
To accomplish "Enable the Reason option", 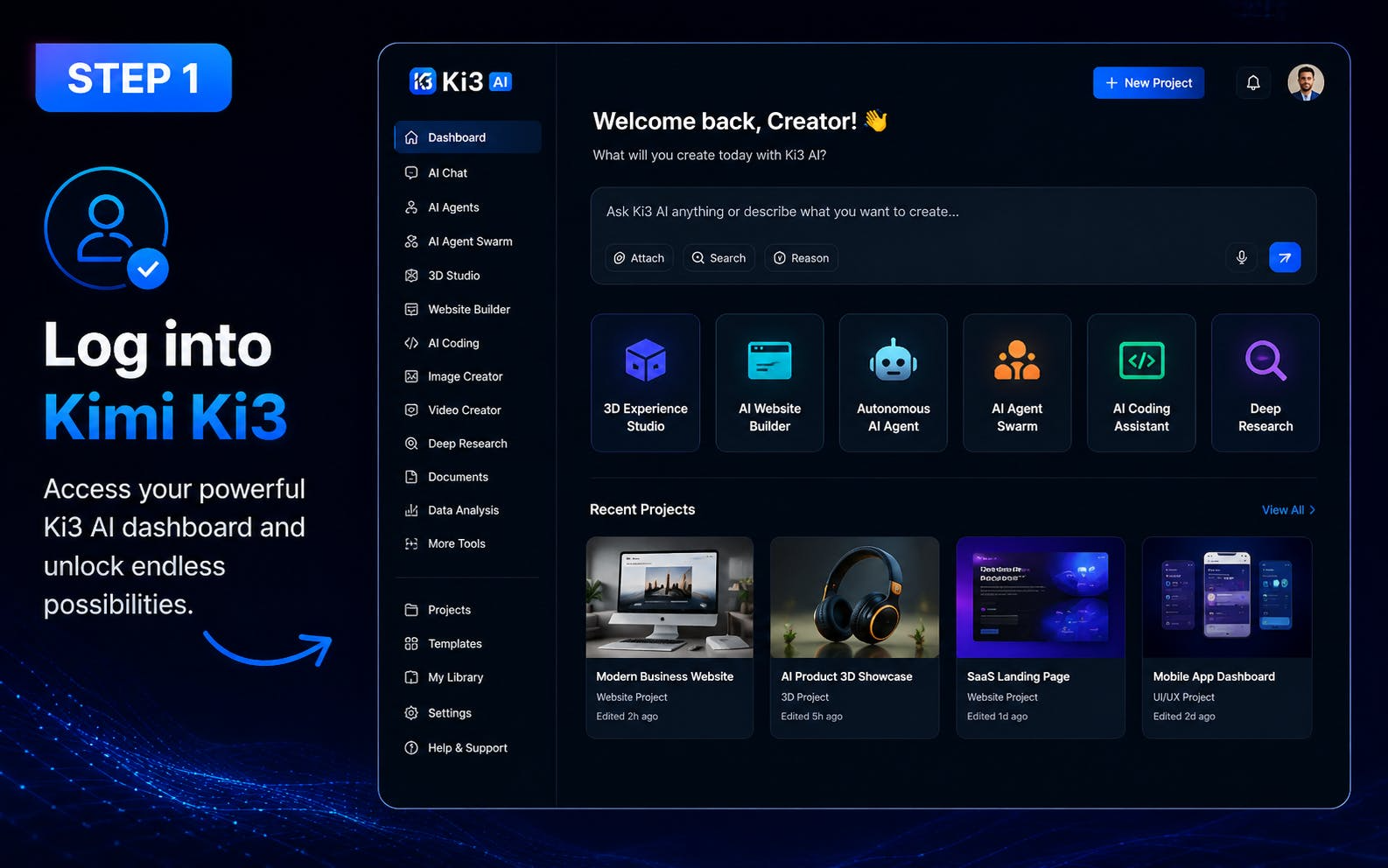I will [x=801, y=258].
